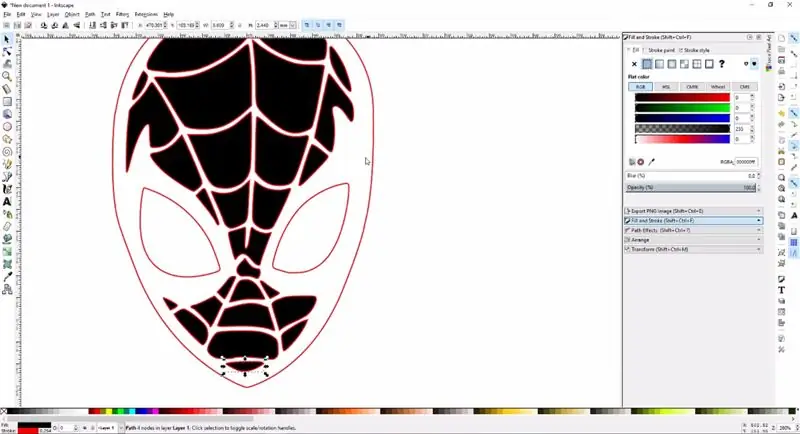Image resolution: width=800 pixels, height=434 pixels.
Task: Switch to the Stroke style tab
Action: [x=694, y=50]
